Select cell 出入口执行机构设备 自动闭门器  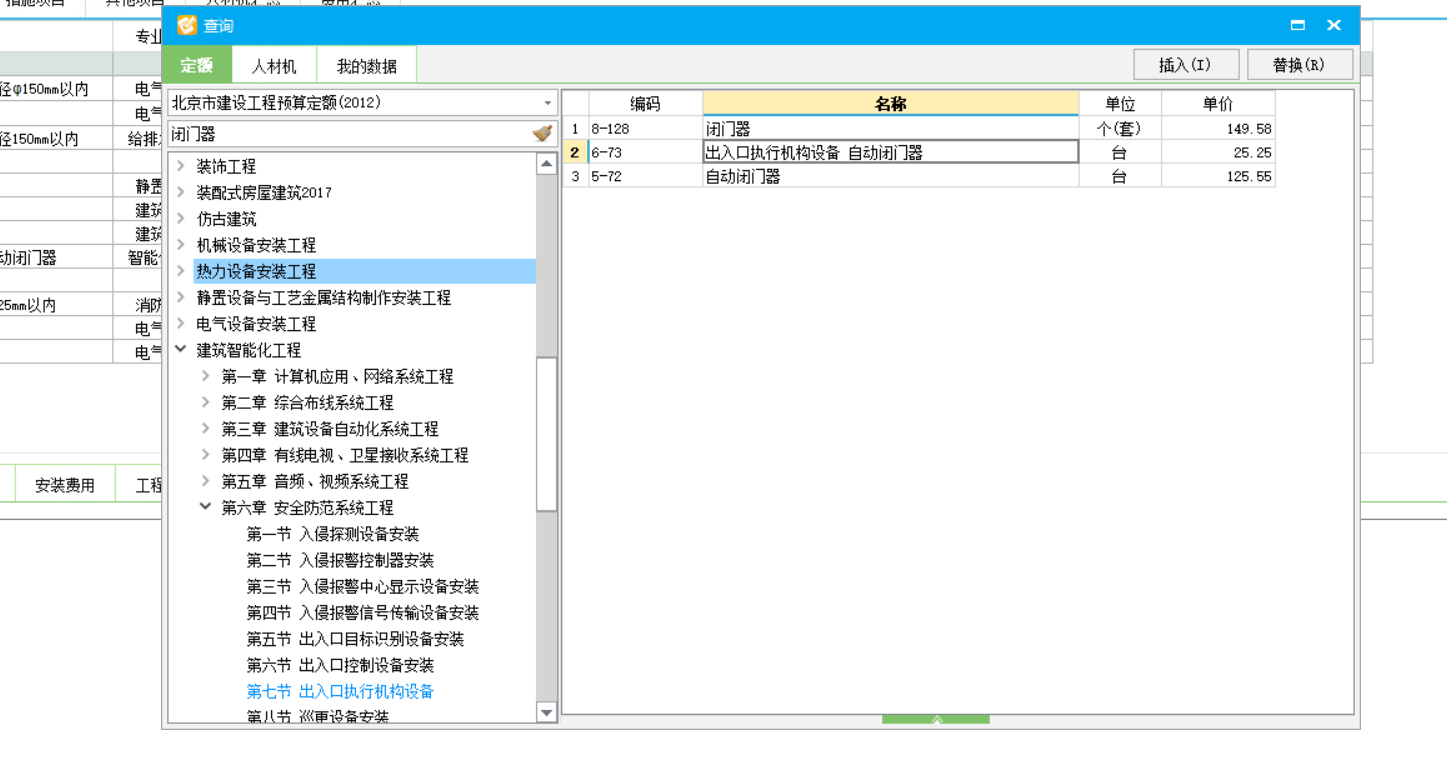point(890,152)
